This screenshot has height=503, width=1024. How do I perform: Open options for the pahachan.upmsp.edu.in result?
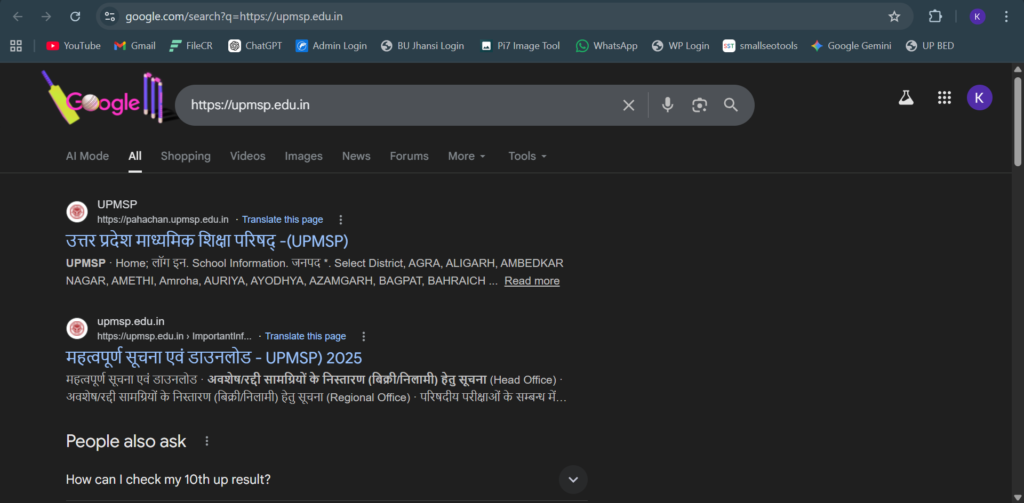coord(340,219)
